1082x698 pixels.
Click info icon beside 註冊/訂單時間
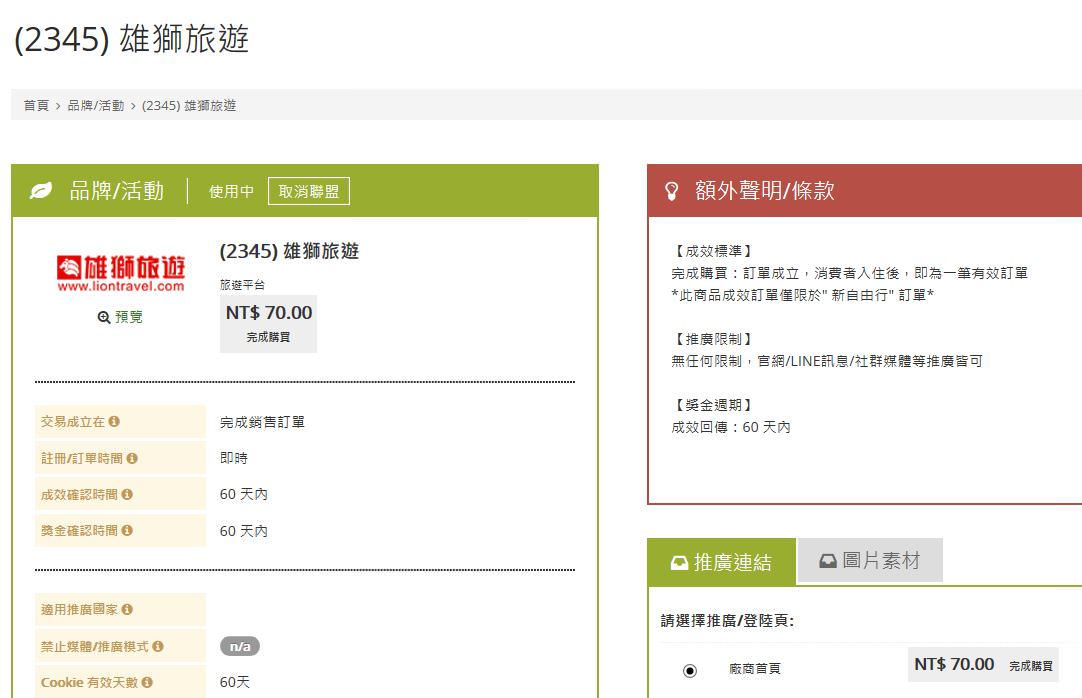132,458
